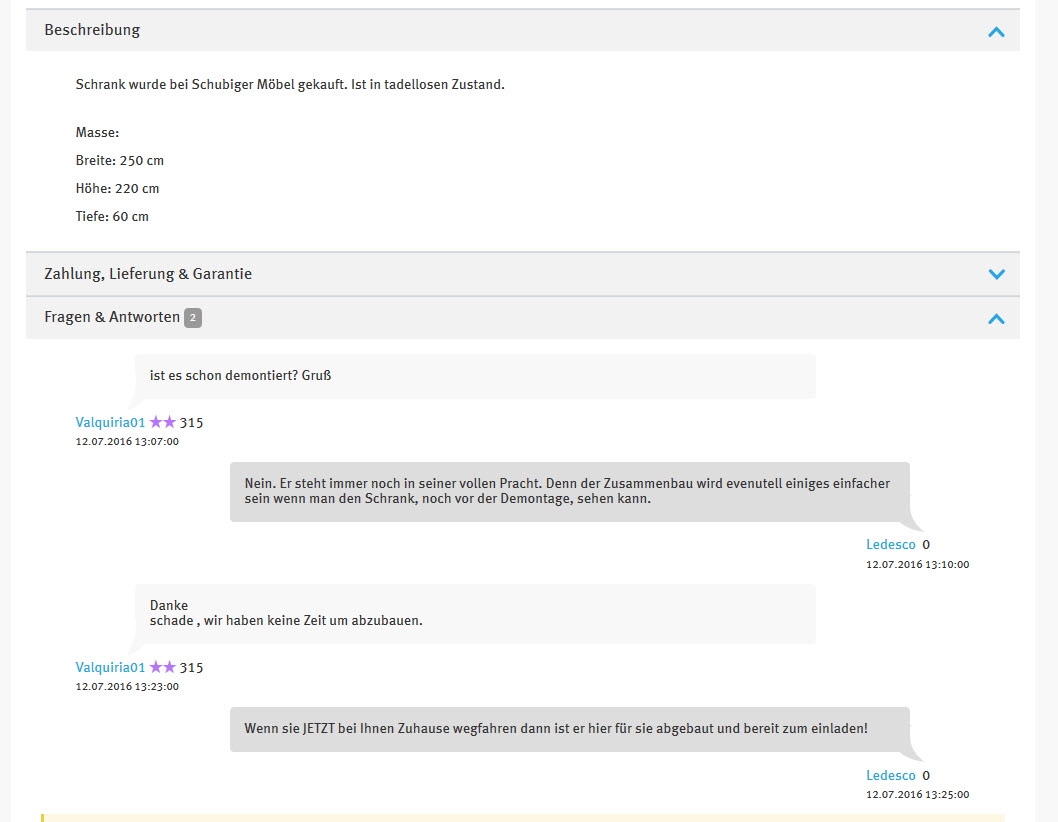Click the yellow notice bar at the bottom
The image size is (1058, 822).
click(522, 817)
